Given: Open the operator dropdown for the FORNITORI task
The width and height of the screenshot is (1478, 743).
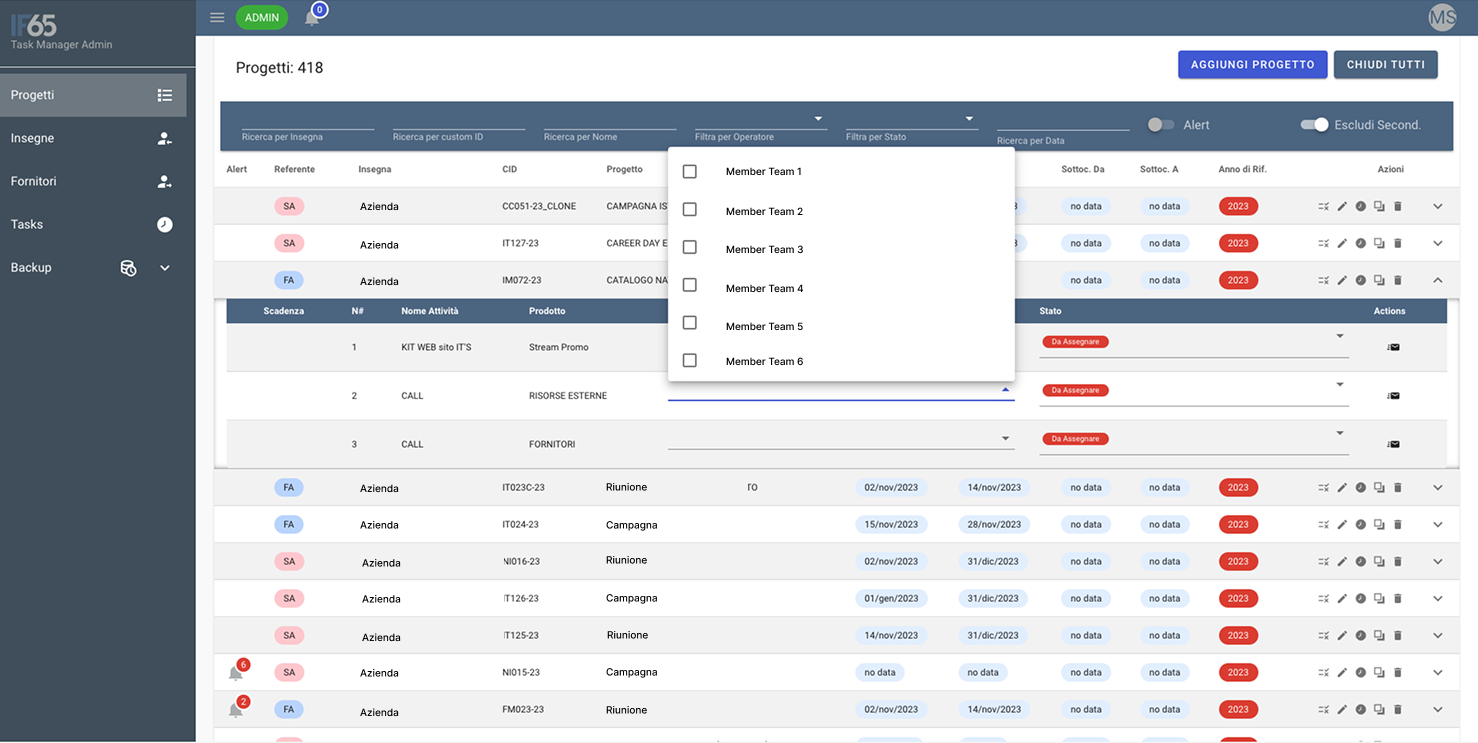Looking at the screenshot, I should click(x=841, y=438).
